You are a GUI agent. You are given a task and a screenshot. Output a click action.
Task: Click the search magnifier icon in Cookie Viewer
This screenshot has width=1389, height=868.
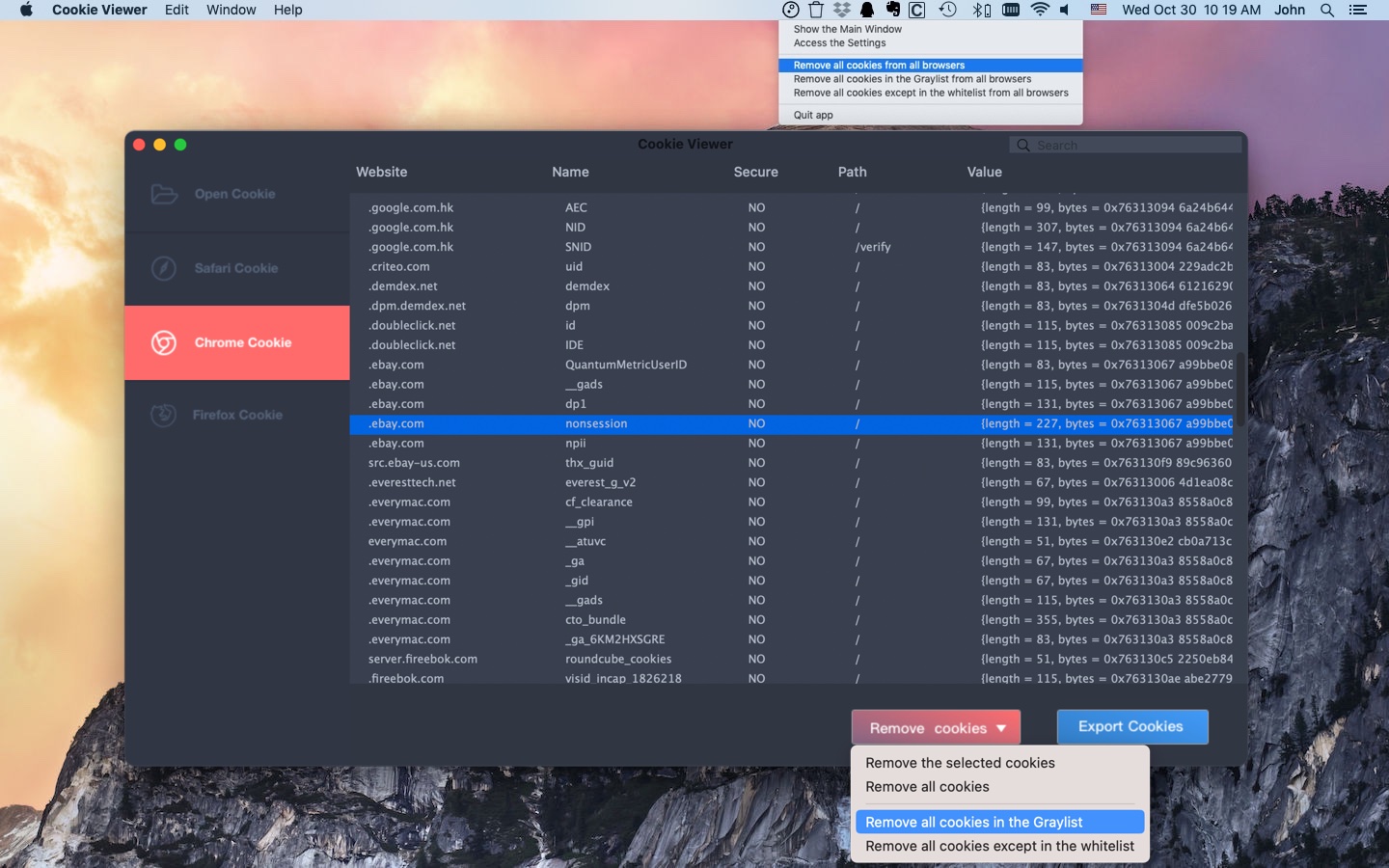(x=1023, y=145)
